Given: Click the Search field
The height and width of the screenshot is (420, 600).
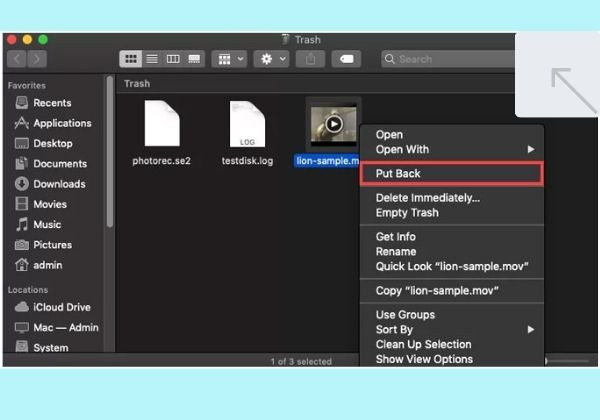Looking at the screenshot, I should coord(448,59).
